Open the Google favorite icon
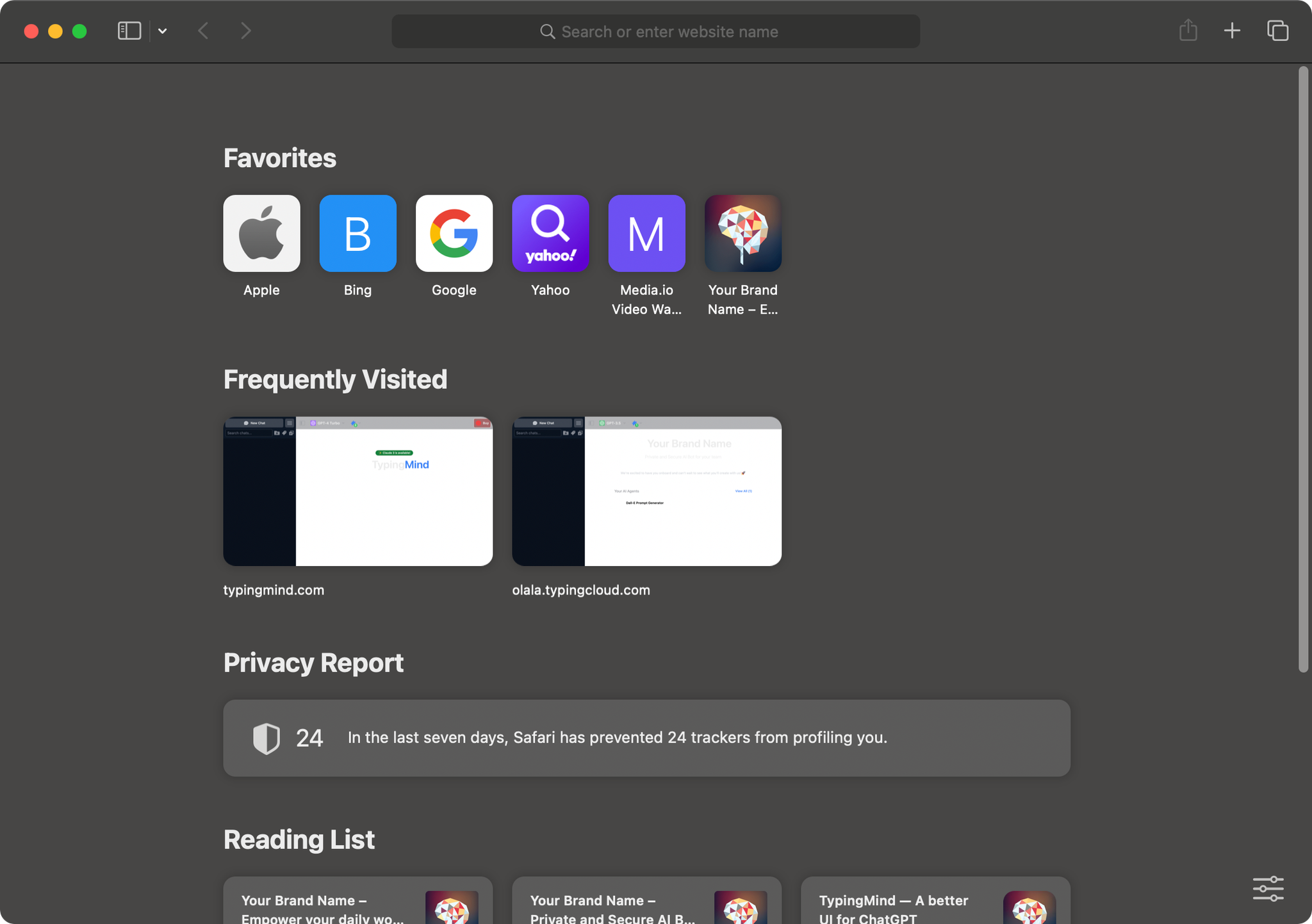Image resolution: width=1312 pixels, height=924 pixels. coord(454,234)
